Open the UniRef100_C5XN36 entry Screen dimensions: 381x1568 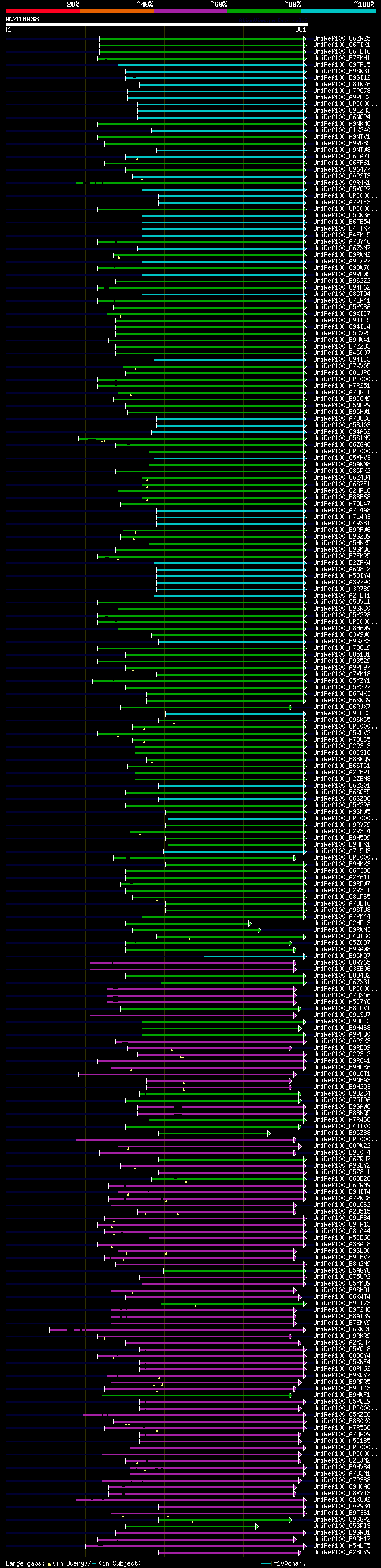pos(342,216)
